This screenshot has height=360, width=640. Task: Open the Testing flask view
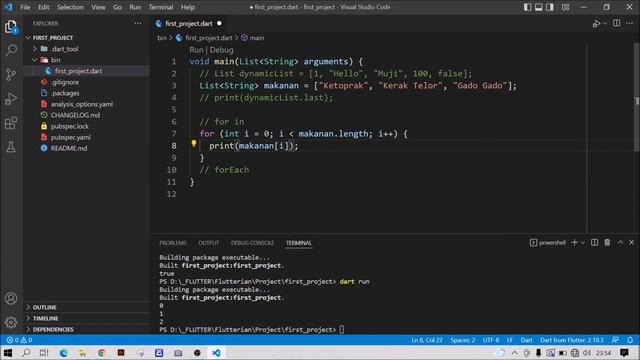(11, 147)
